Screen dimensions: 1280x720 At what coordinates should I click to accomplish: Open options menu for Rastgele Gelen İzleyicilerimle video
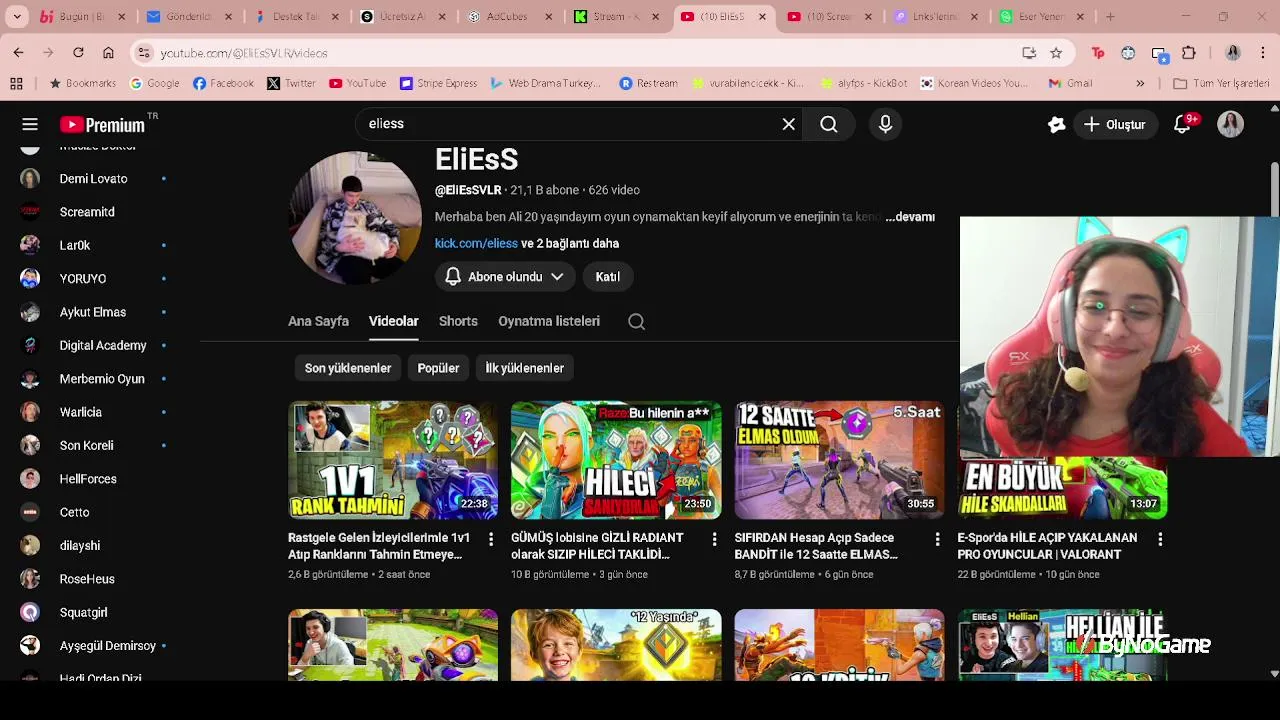(490, 539)
